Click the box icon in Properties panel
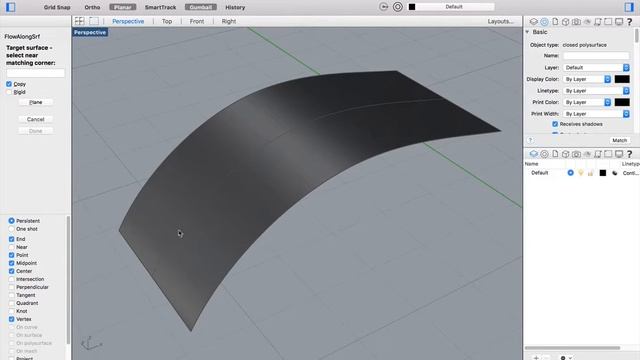Image resolution: width=640 pixels, height=360 pixels. [565, 22]
